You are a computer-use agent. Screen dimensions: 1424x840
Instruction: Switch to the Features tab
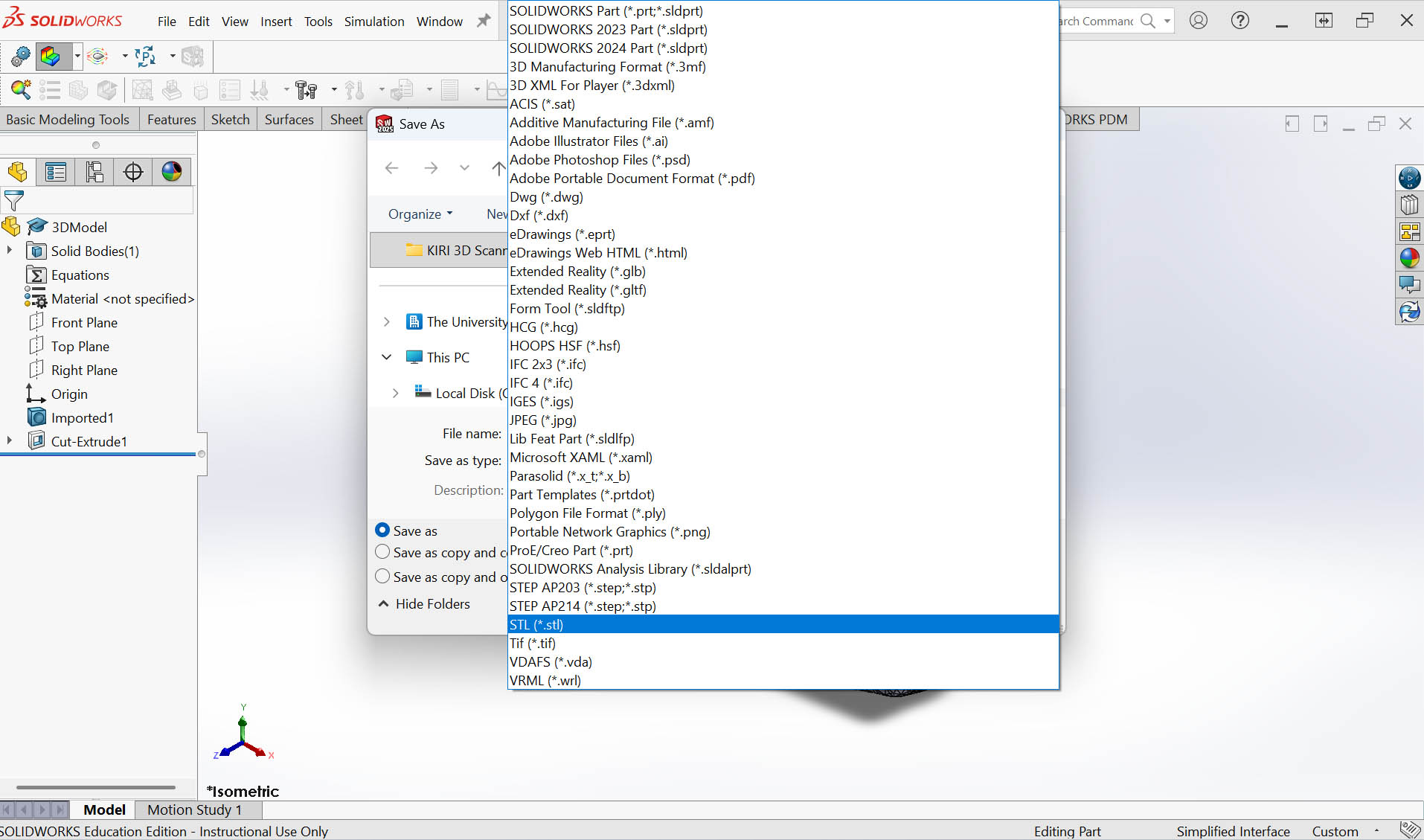point(172,120)
